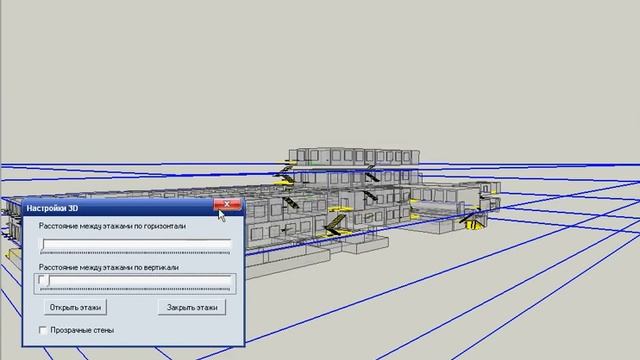This screenshot has height=360, width=640.
Task: Click the vertical floor distance slider
Action: pyautogui.click(x=136, y=283)
